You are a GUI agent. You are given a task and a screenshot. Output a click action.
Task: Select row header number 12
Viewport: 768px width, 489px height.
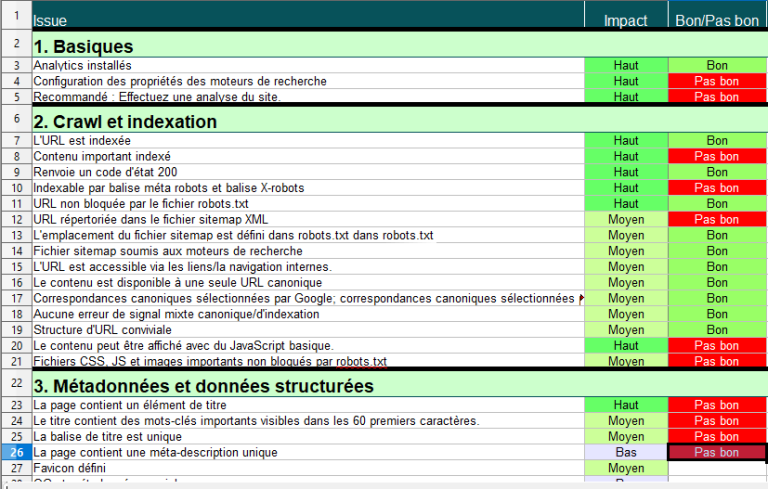point(17,220)
